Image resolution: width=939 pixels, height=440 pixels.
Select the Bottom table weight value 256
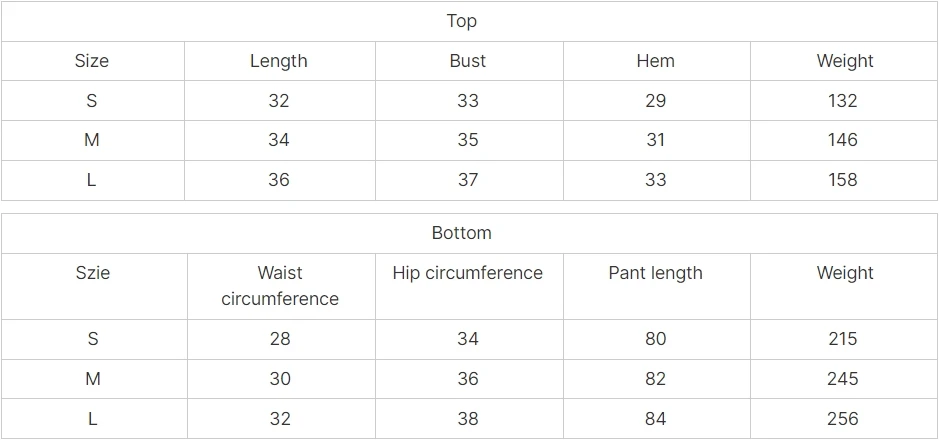[843, 419]
